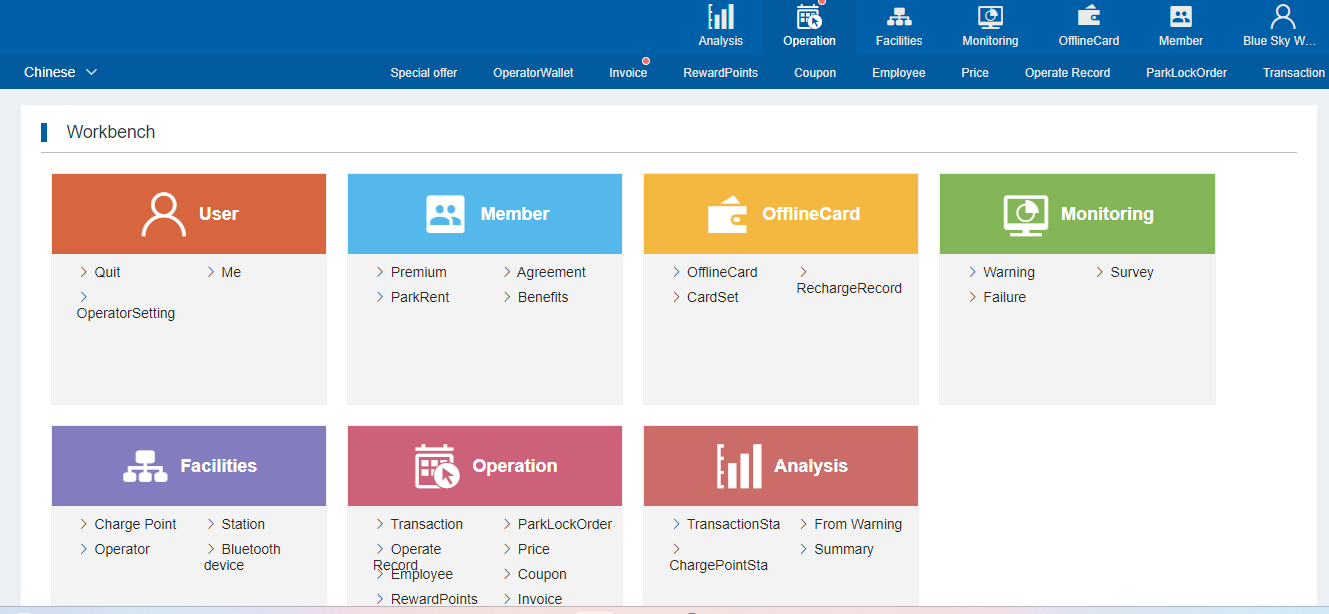Open ParkLockOrder link in Operation card
The width and height of the screenshot is (1329, 614).
click(x=564, y=524)
